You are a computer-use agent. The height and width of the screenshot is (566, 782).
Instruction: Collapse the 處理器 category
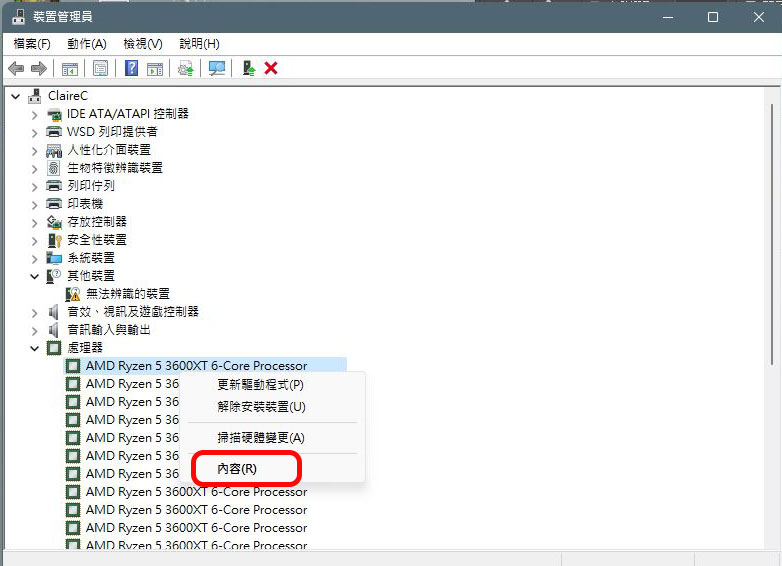point(34,348)
